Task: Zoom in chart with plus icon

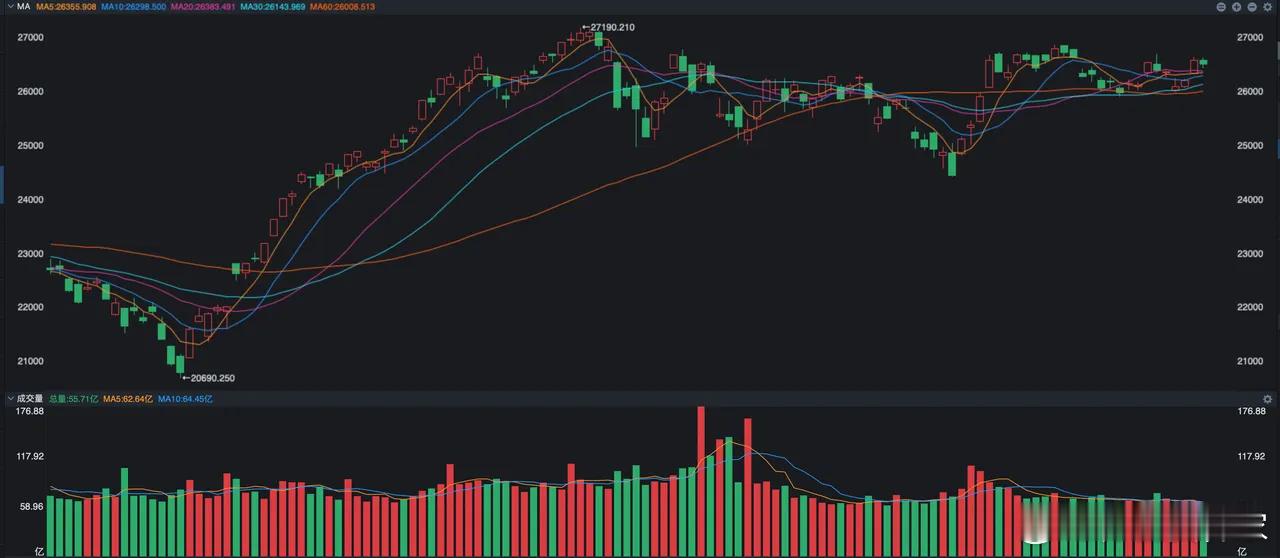Action: tap(1236, 7)
